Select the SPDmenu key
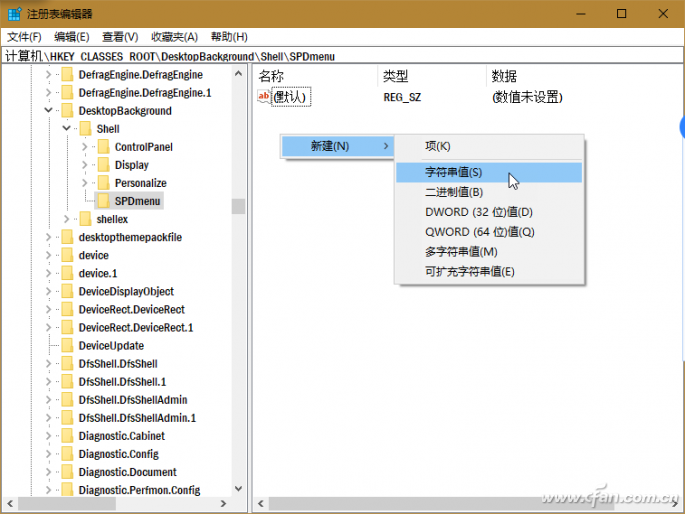Screen dimensions: 685x514 (137, 201)
